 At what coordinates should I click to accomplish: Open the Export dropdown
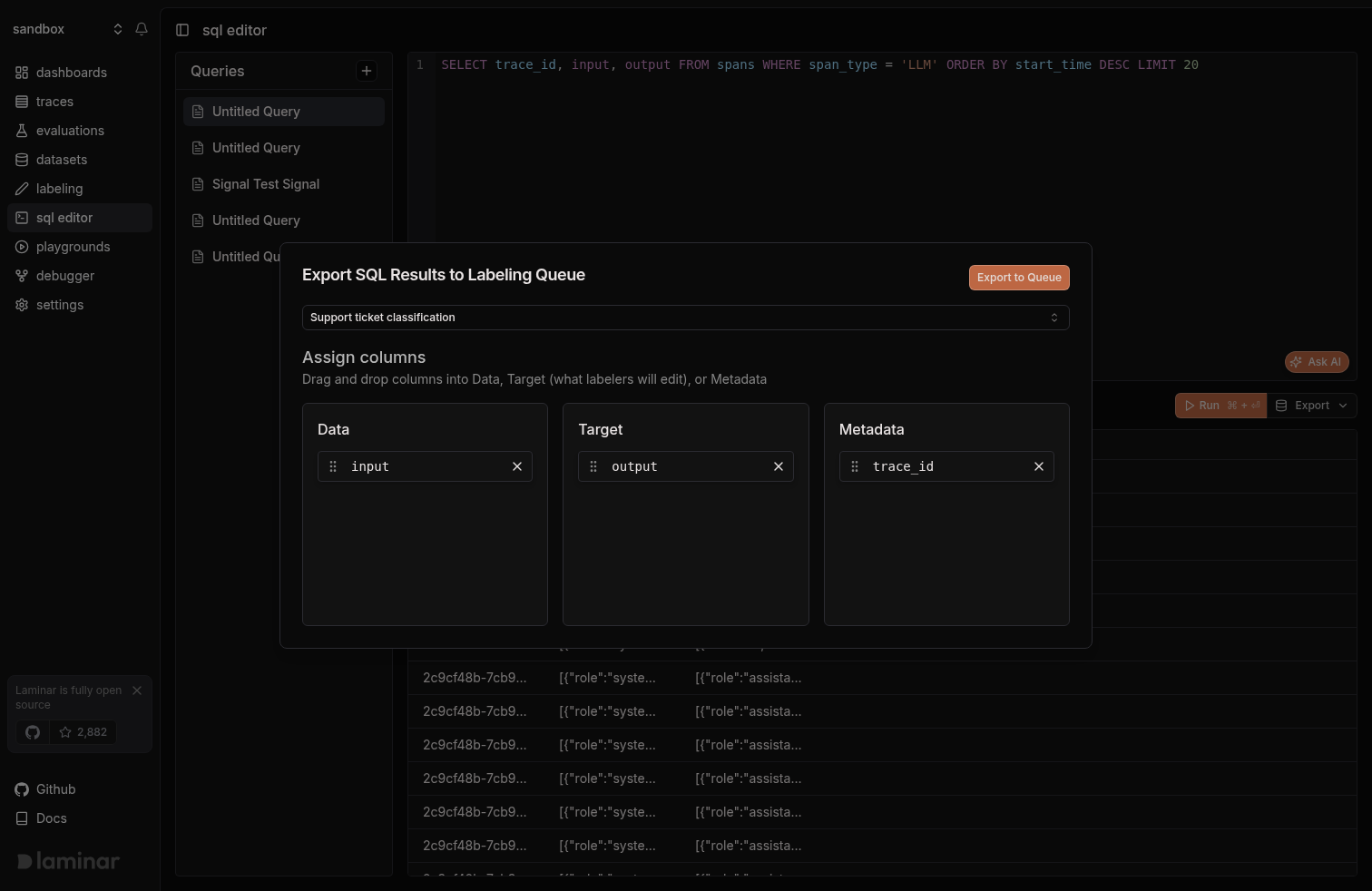pos(1312,406)
